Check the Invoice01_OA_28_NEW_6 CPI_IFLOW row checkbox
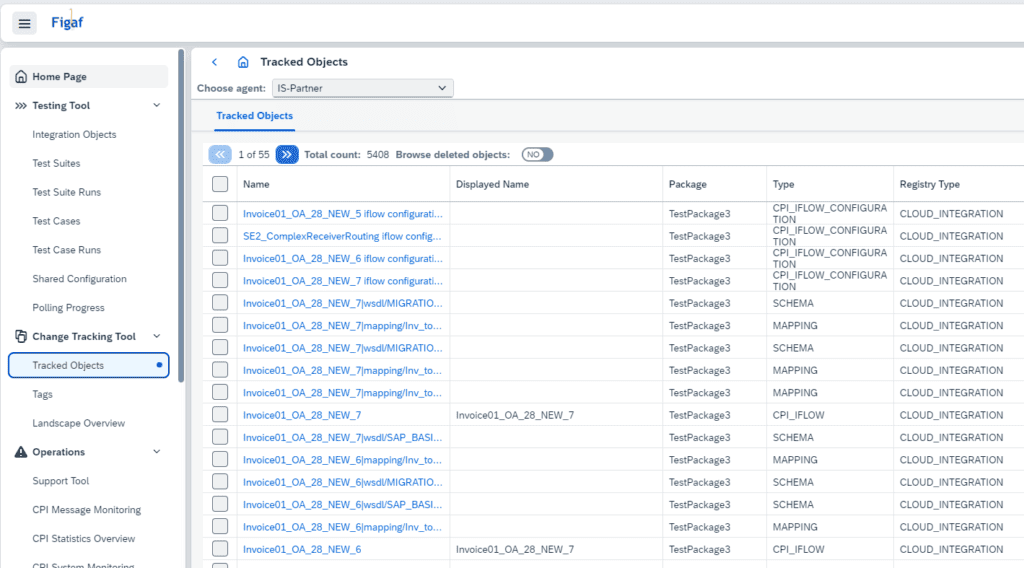Viewport: 1024px width, 568px height. [220, 548]
